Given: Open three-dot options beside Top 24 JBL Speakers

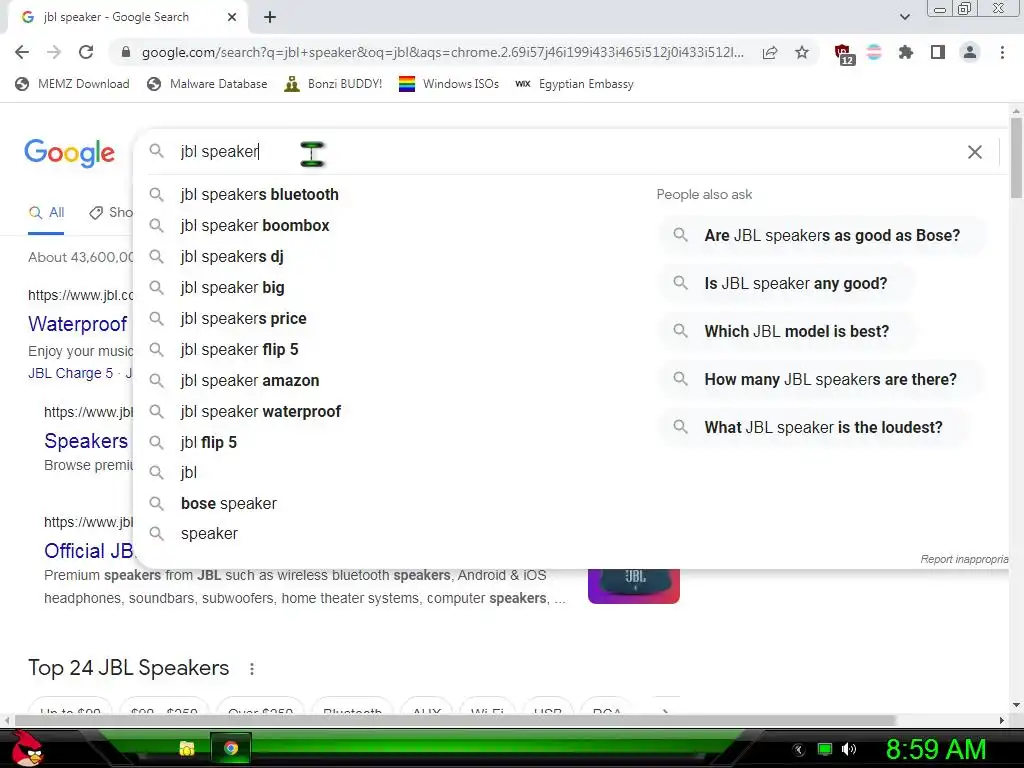Looking at the screenshot, I should (x=251, y=669).
